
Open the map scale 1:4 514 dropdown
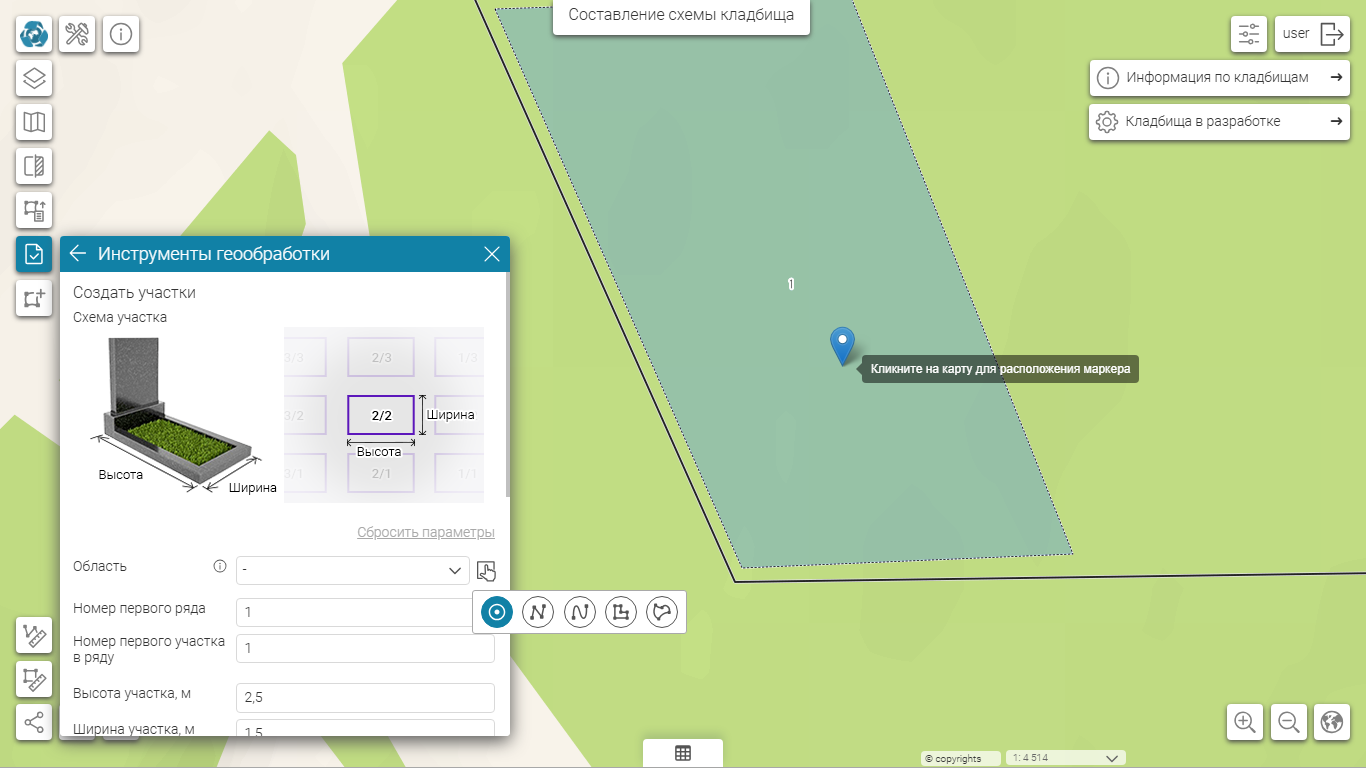(1067, 758)
